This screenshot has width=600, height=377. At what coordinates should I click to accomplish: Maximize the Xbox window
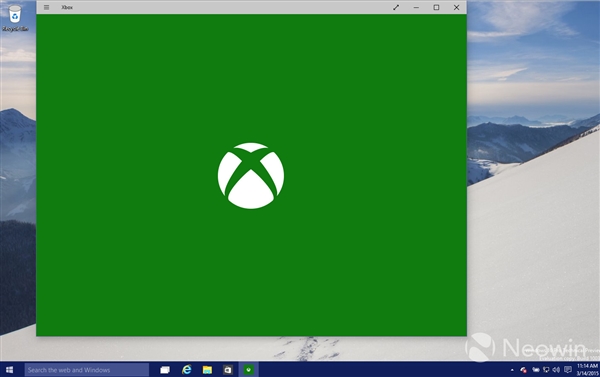pyautogui.click(x=436, y=7)
